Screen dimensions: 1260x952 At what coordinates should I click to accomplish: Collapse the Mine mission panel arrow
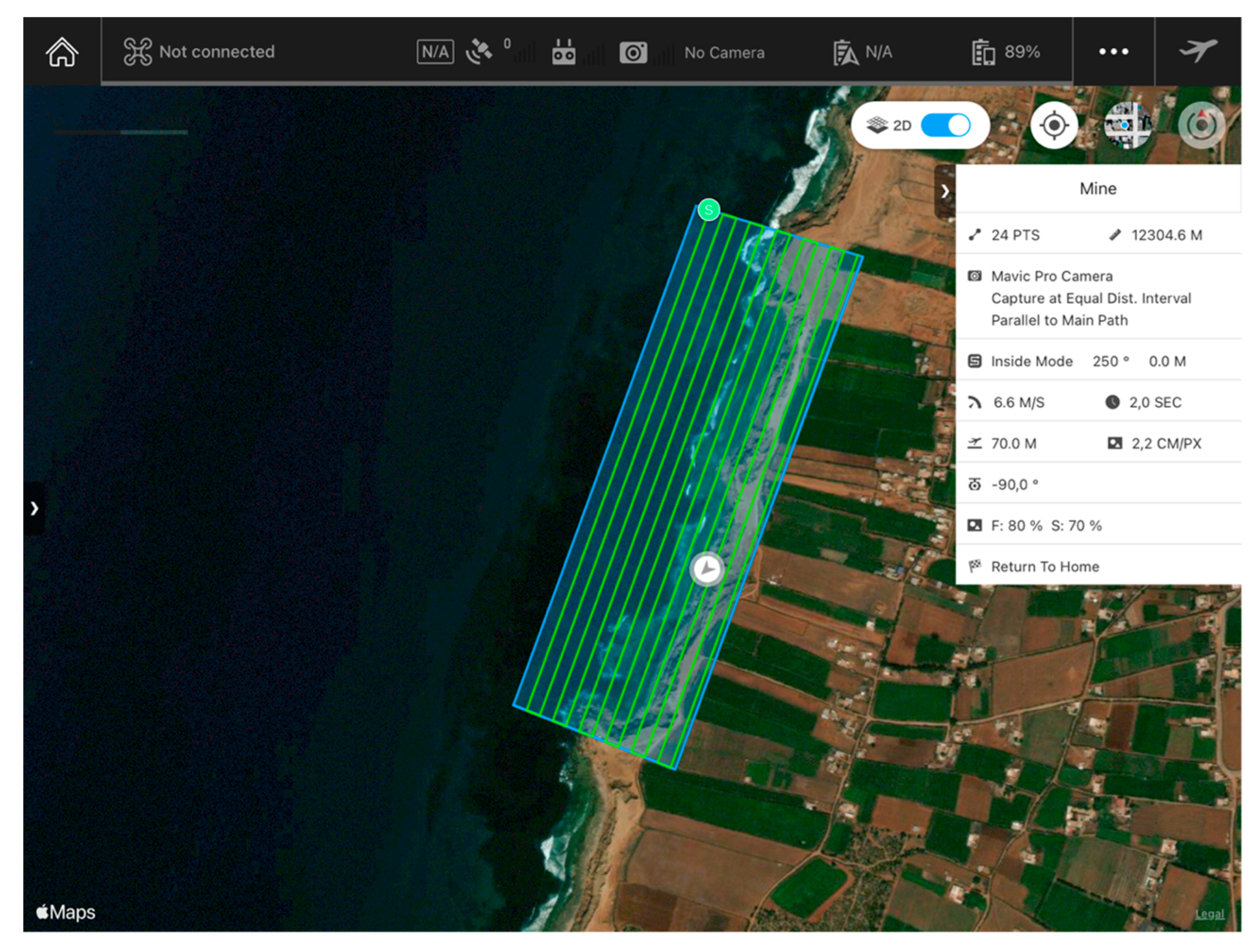pos(945,191)
